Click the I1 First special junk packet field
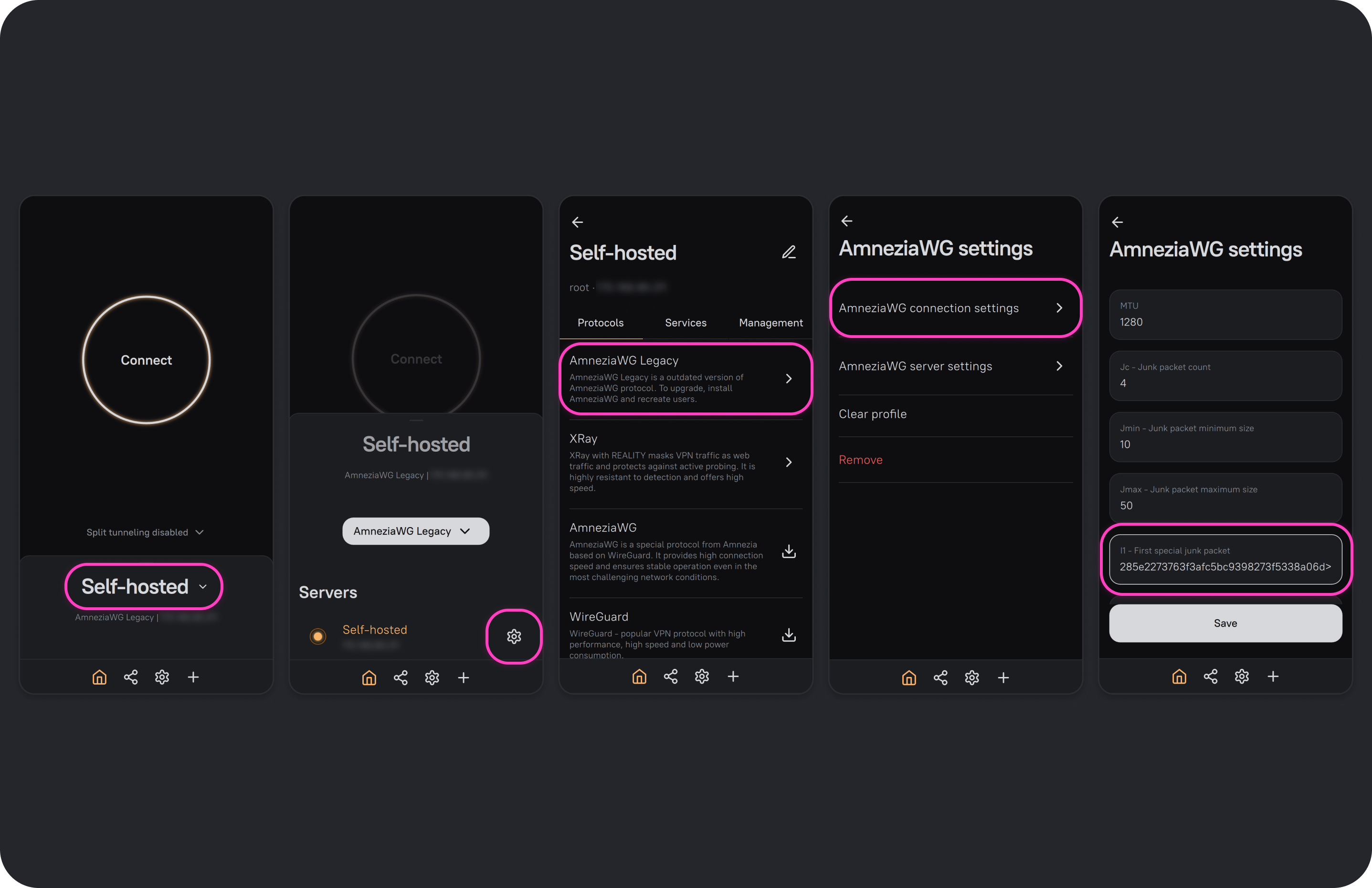This screenshot has height=888, width=1372. tap(1225, 560)
